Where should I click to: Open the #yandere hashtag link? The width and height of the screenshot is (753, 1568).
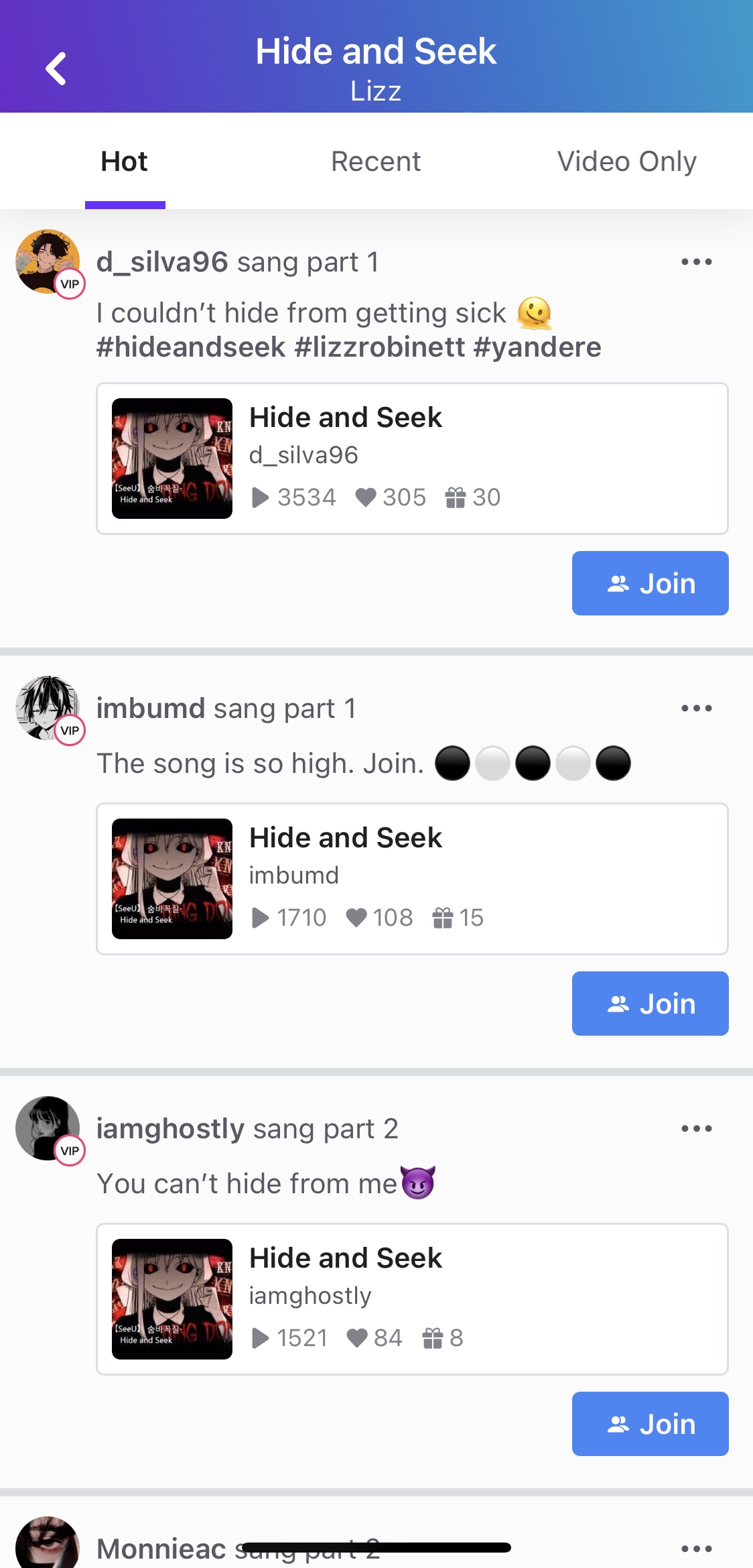537,347
